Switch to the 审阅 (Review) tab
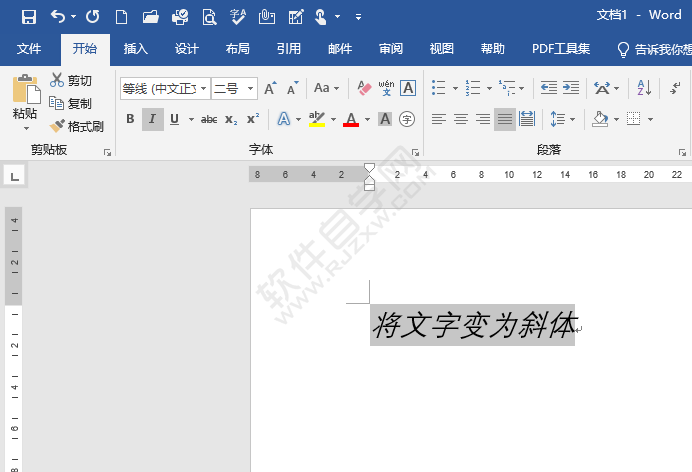692x472 pixels. (391, 49)
